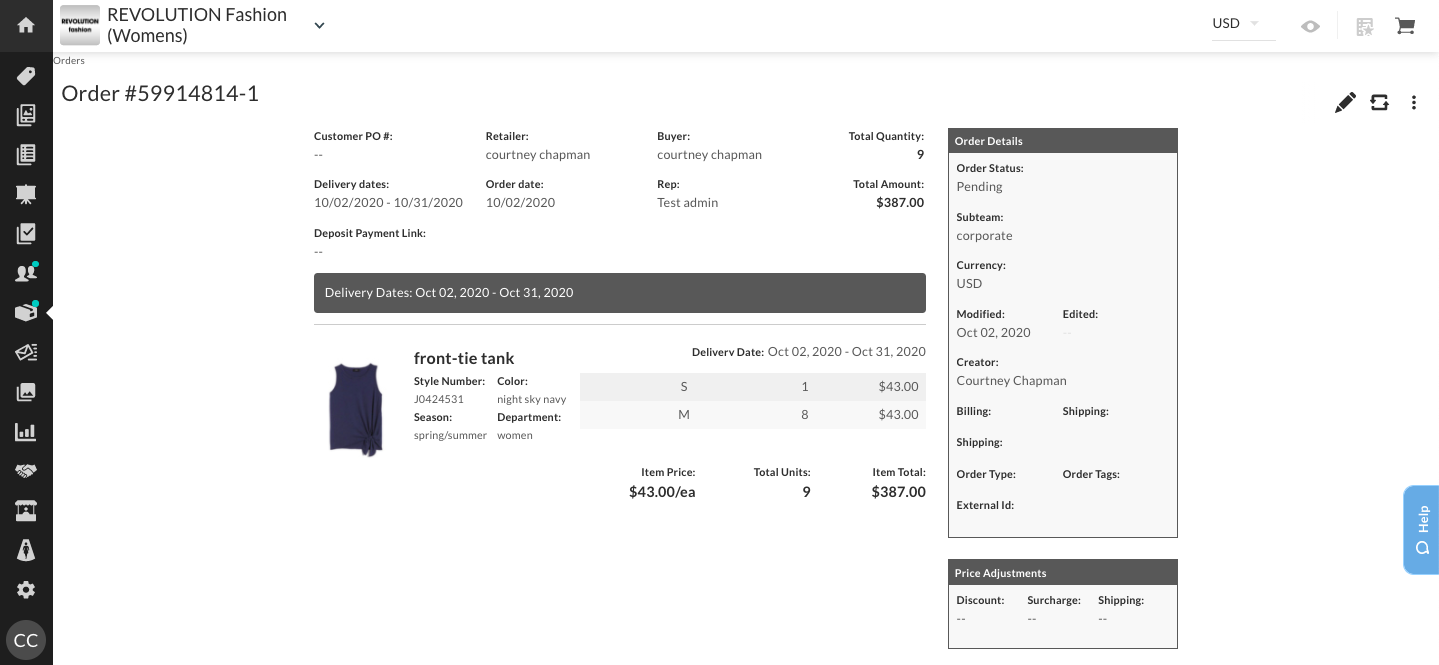Click the color value night sky navy
The height and width of the screenshot is (665, 1439).
(x=532, y=399)
